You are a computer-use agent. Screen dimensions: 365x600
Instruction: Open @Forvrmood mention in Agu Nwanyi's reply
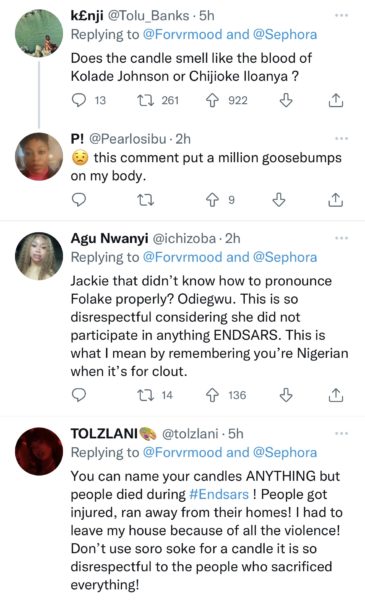(x=182, y=257)
